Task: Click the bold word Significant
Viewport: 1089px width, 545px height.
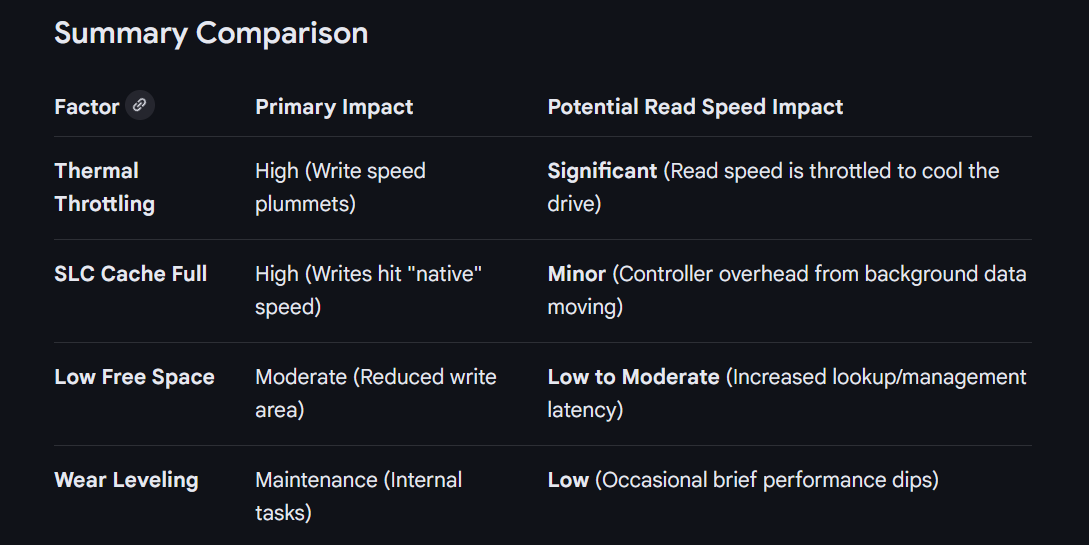Action: click(602, 171)
